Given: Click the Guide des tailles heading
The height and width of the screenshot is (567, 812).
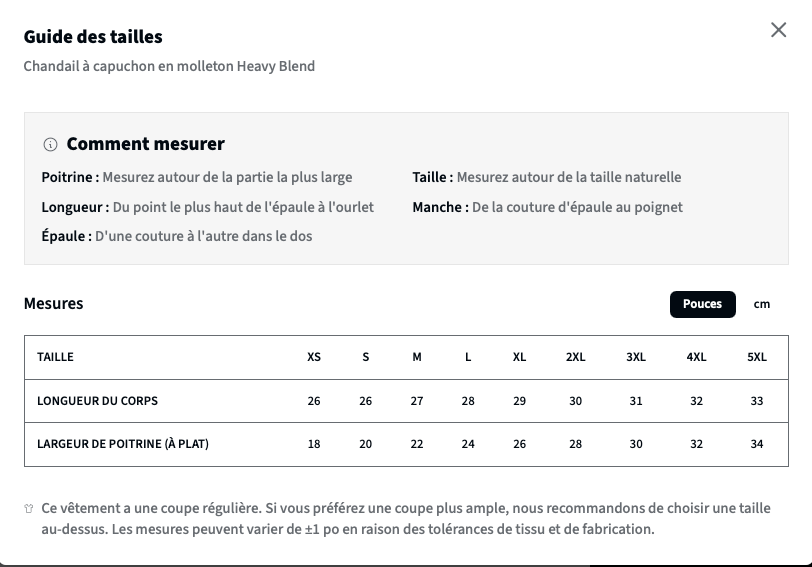Looking at the screenshot, I should (93, 37).
